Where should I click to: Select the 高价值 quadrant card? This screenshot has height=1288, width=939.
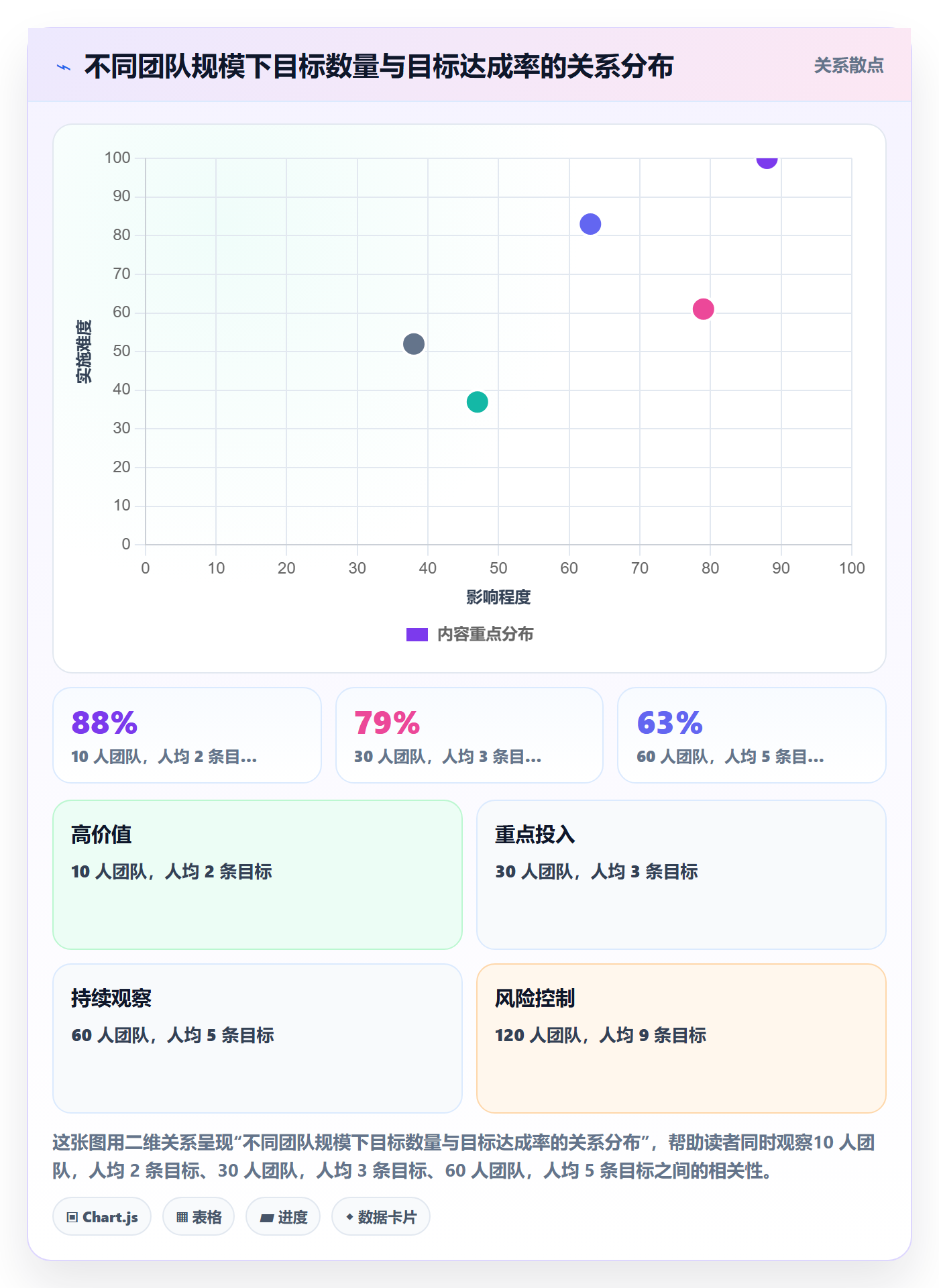pos(258,875)
